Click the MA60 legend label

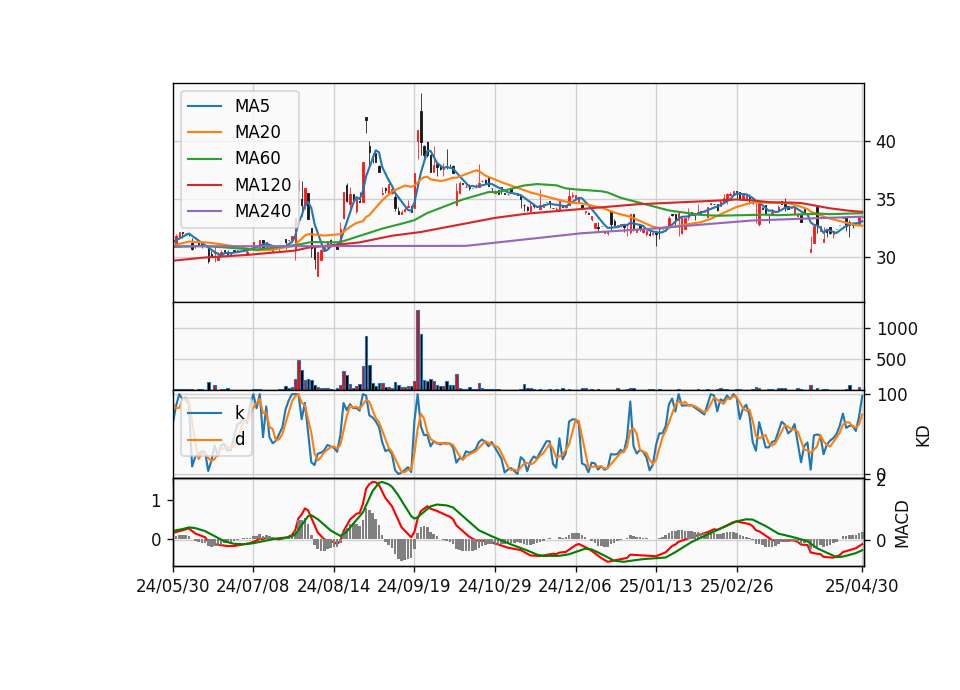click(257, 159)
